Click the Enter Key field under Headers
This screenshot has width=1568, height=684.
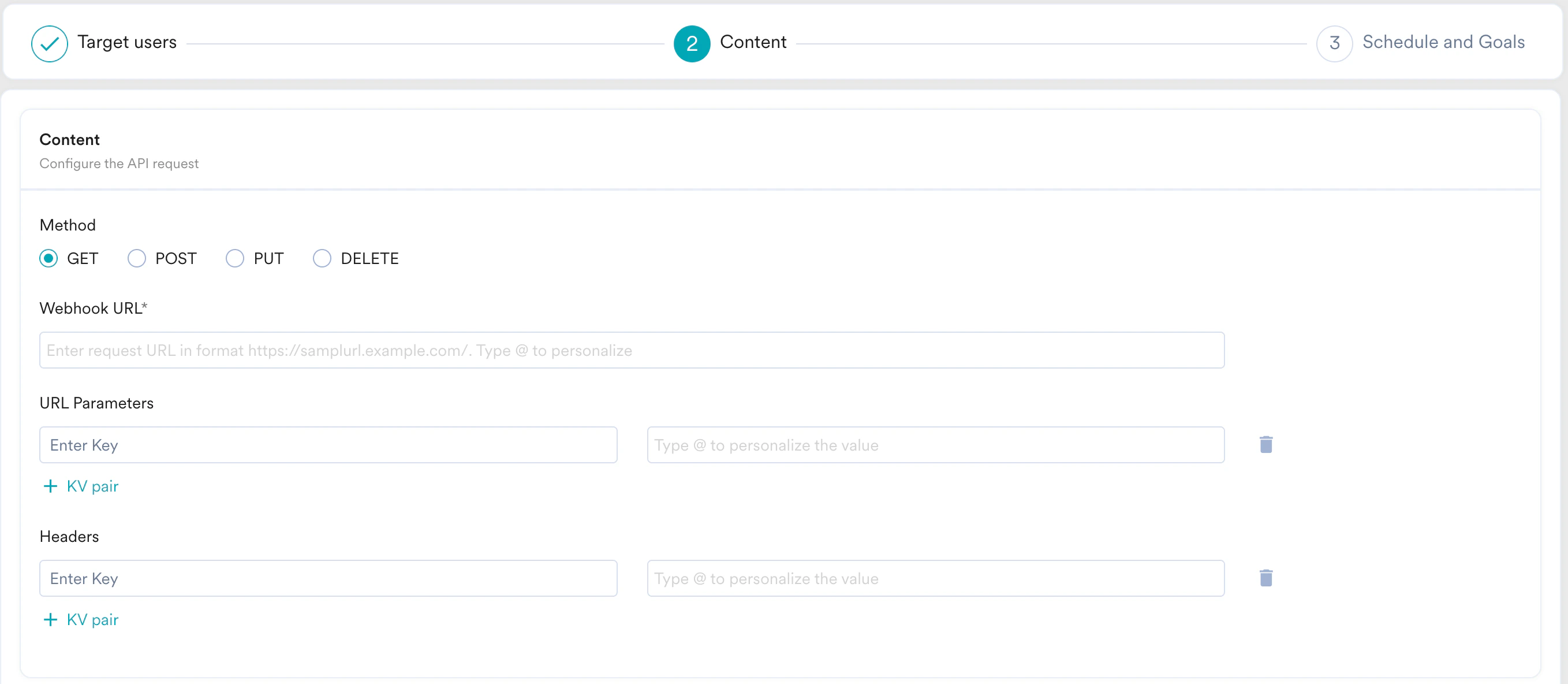point(327,578)
